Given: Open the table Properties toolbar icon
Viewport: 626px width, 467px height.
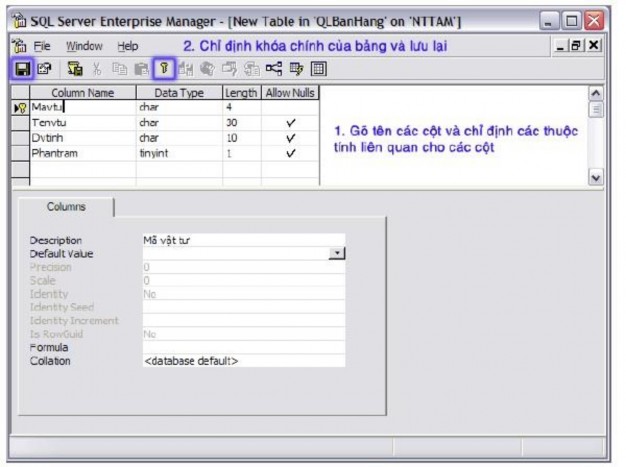Looking at the screenshot, I should 43,69.
